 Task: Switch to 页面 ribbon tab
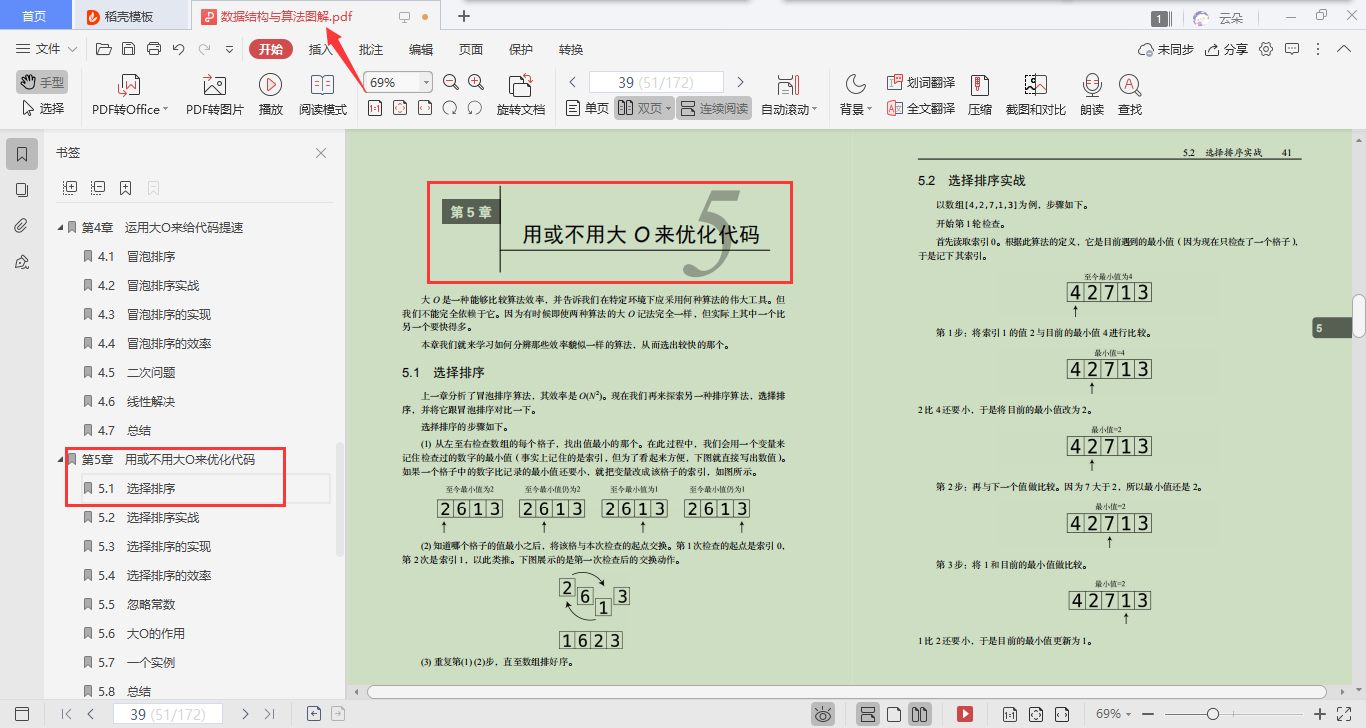(x=471, y=49)
